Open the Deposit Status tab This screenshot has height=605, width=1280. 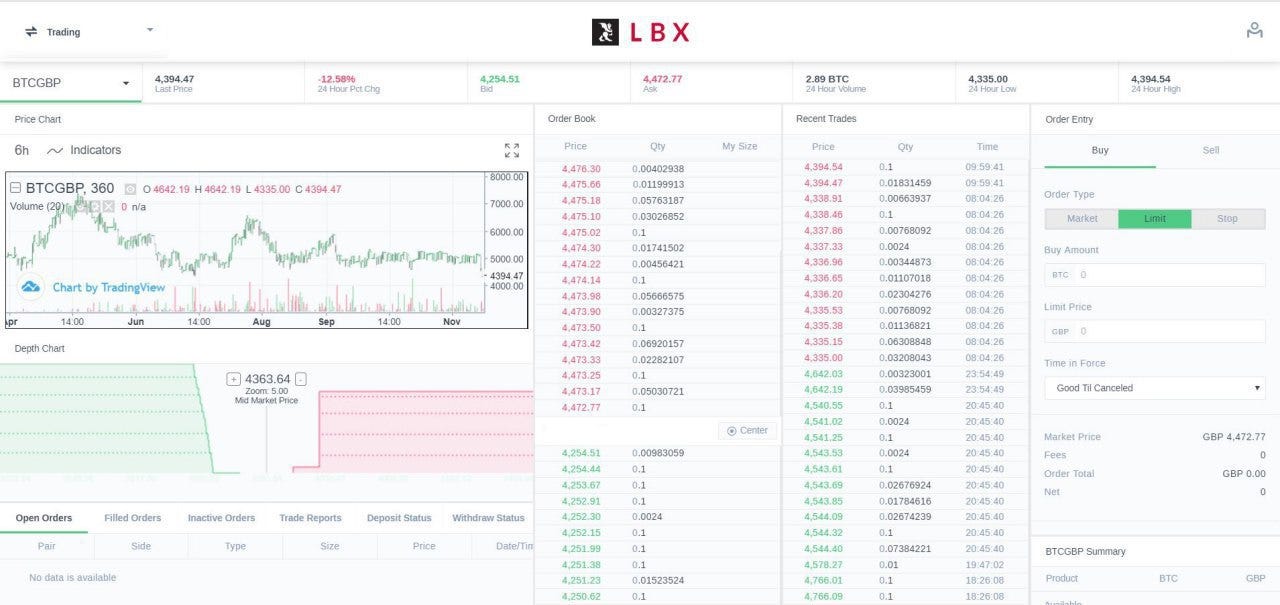(x=399, y=518)
